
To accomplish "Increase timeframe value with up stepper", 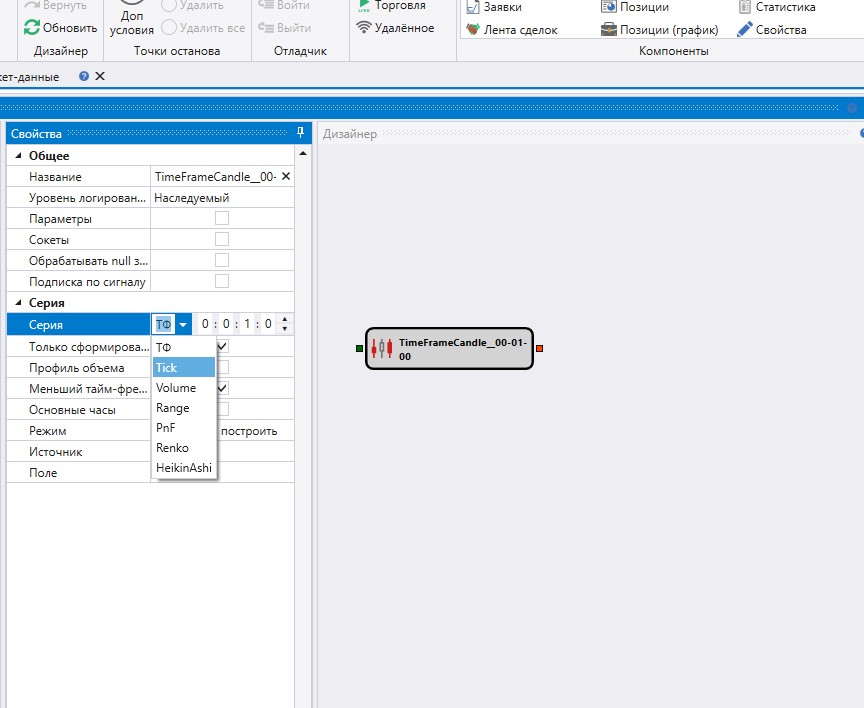I will coord(286,319).
